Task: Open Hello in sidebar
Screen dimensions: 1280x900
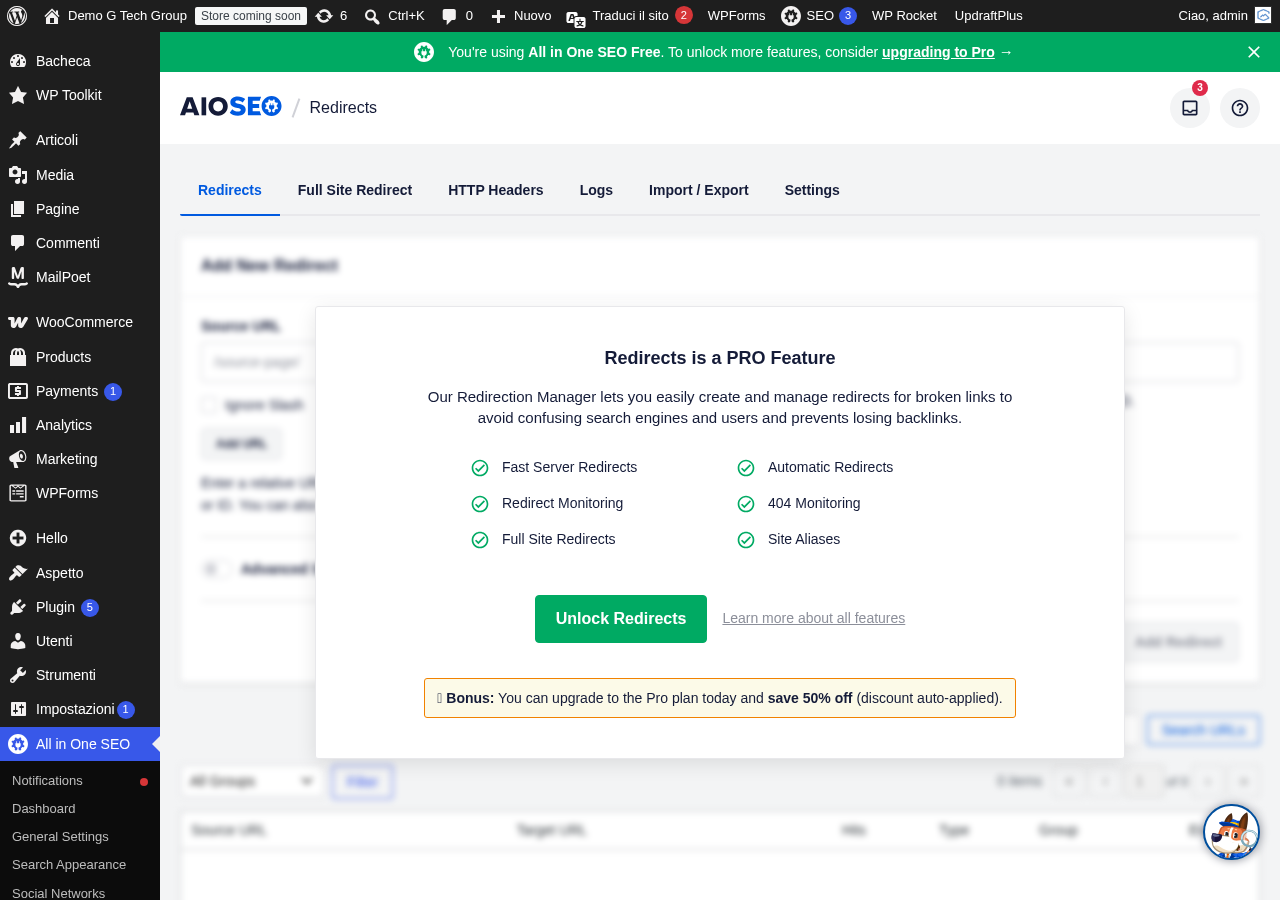Action: pyautogui.click(x=80, y=538)
